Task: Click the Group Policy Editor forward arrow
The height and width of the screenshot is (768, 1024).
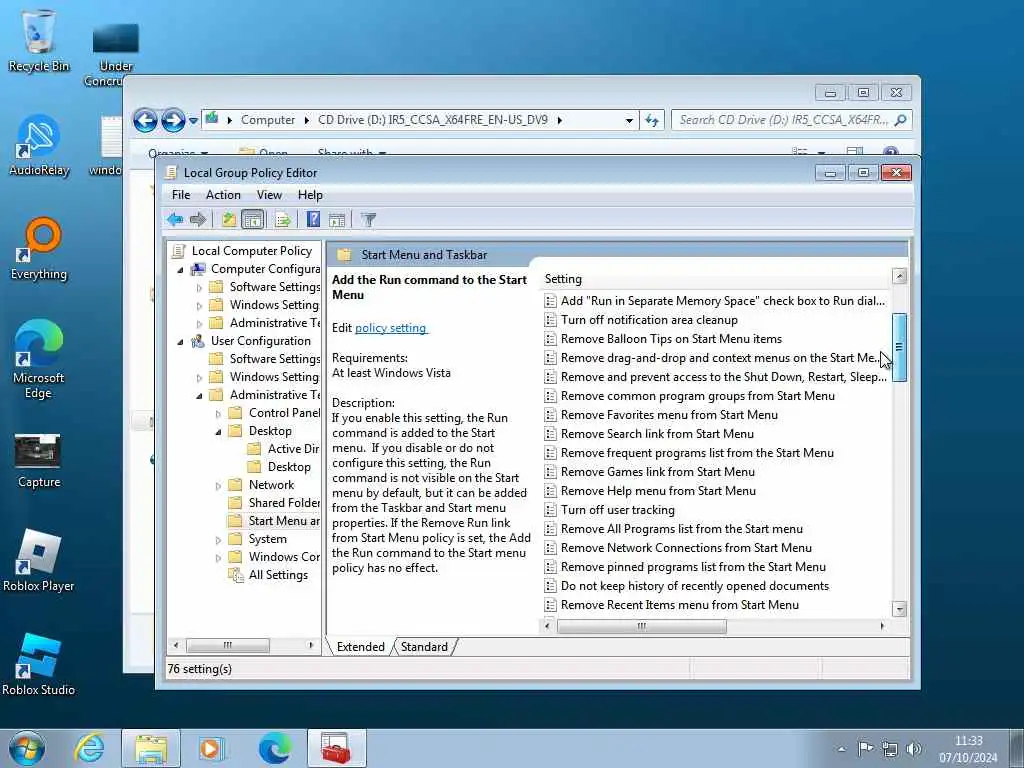Action: (198, 220)
